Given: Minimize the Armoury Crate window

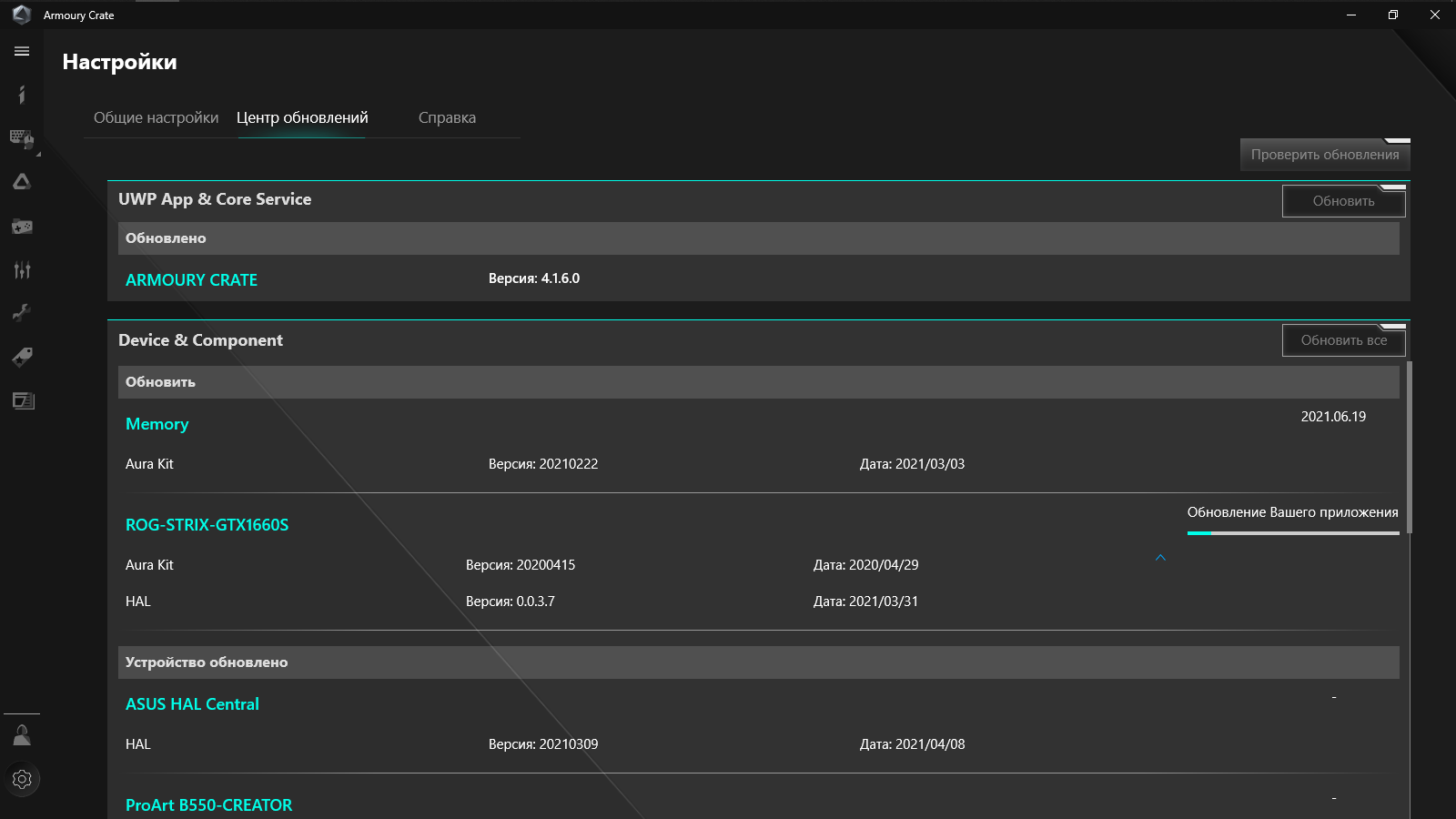Looking at the screenshot, I should pos(1351,15).
